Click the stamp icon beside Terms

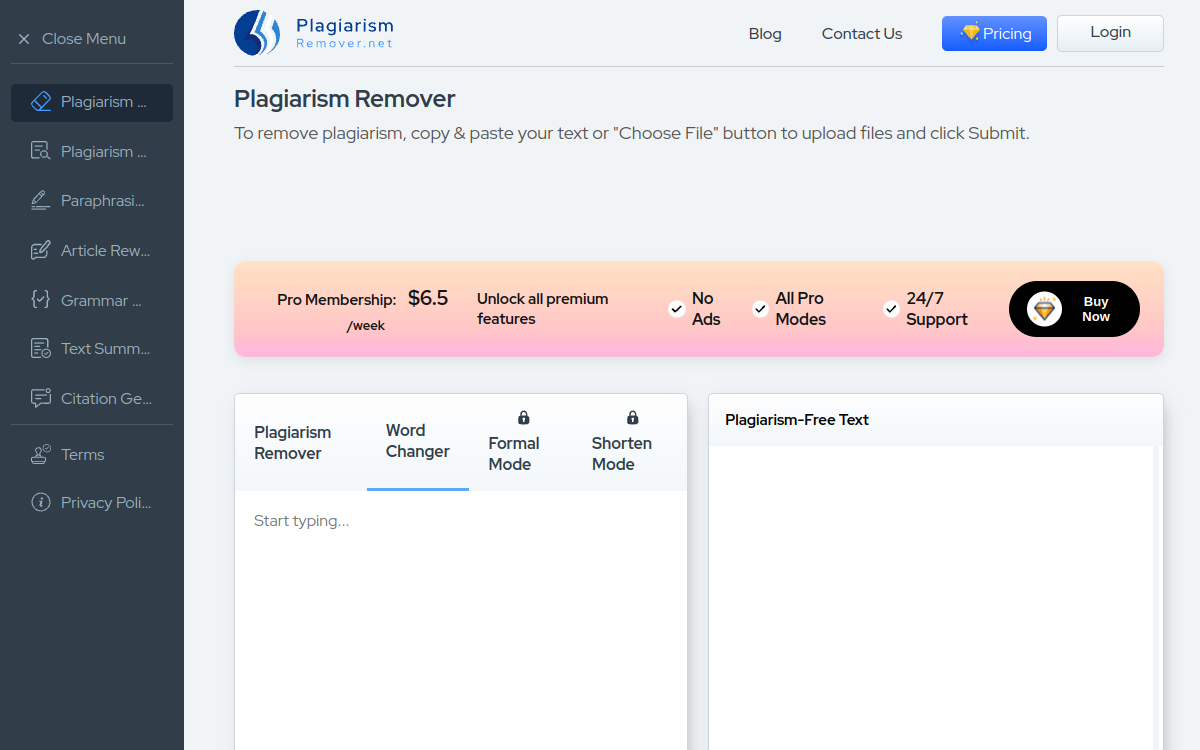point(41,454)
